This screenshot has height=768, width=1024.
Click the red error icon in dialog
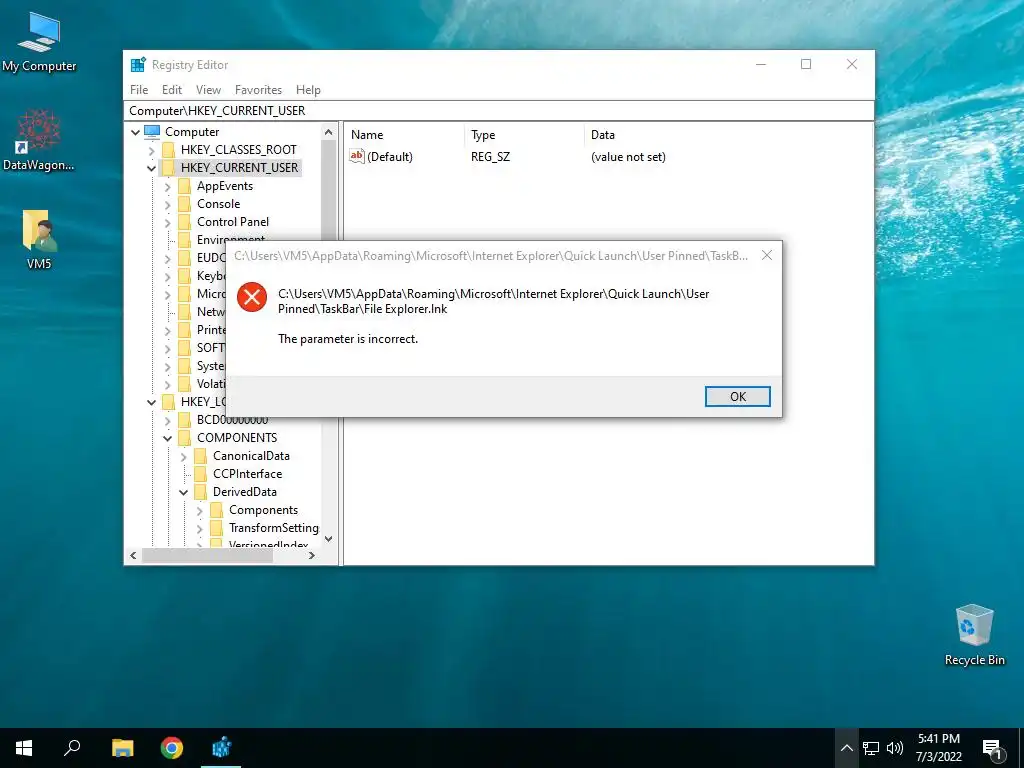click(x=251, y=297)
